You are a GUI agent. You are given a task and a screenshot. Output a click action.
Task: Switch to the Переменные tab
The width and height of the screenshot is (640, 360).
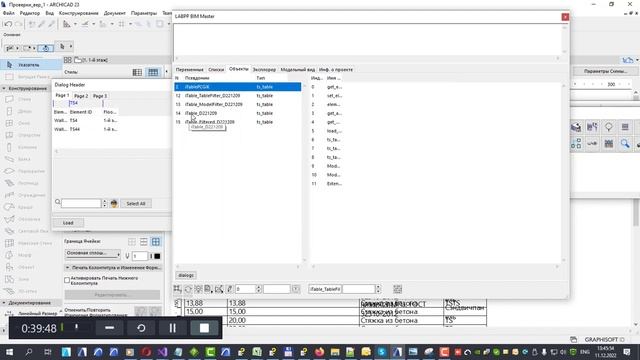click(x=189, y=70)
